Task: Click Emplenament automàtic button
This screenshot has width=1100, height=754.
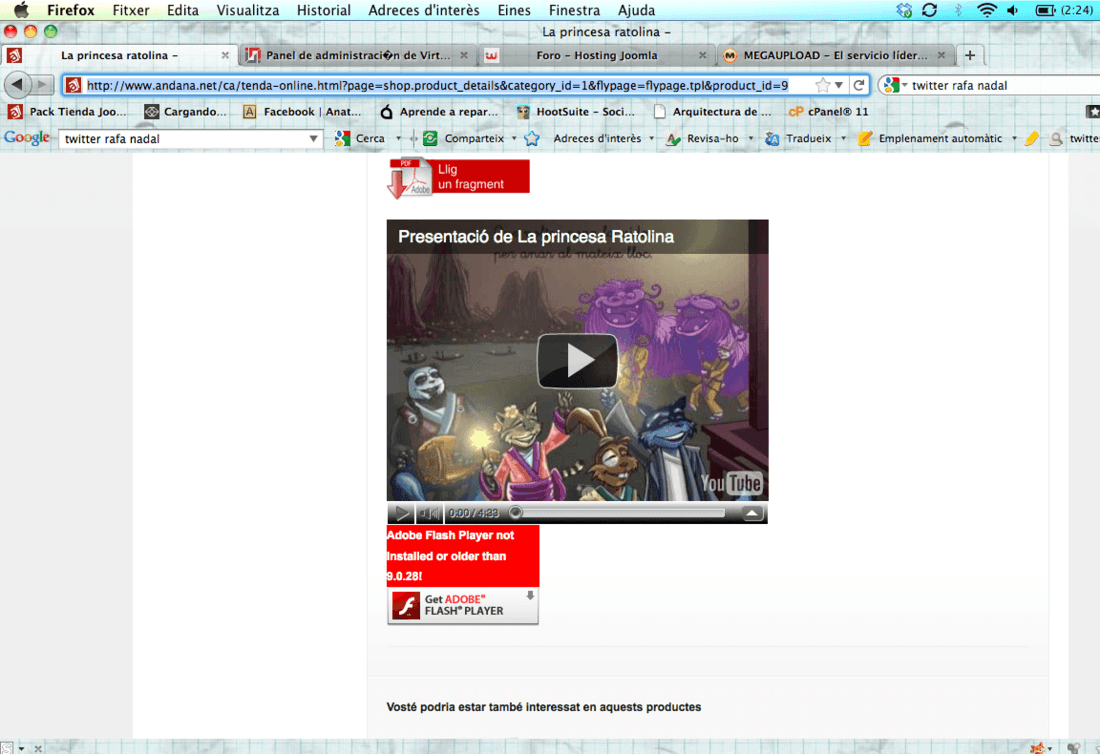Action: [930, 138]
